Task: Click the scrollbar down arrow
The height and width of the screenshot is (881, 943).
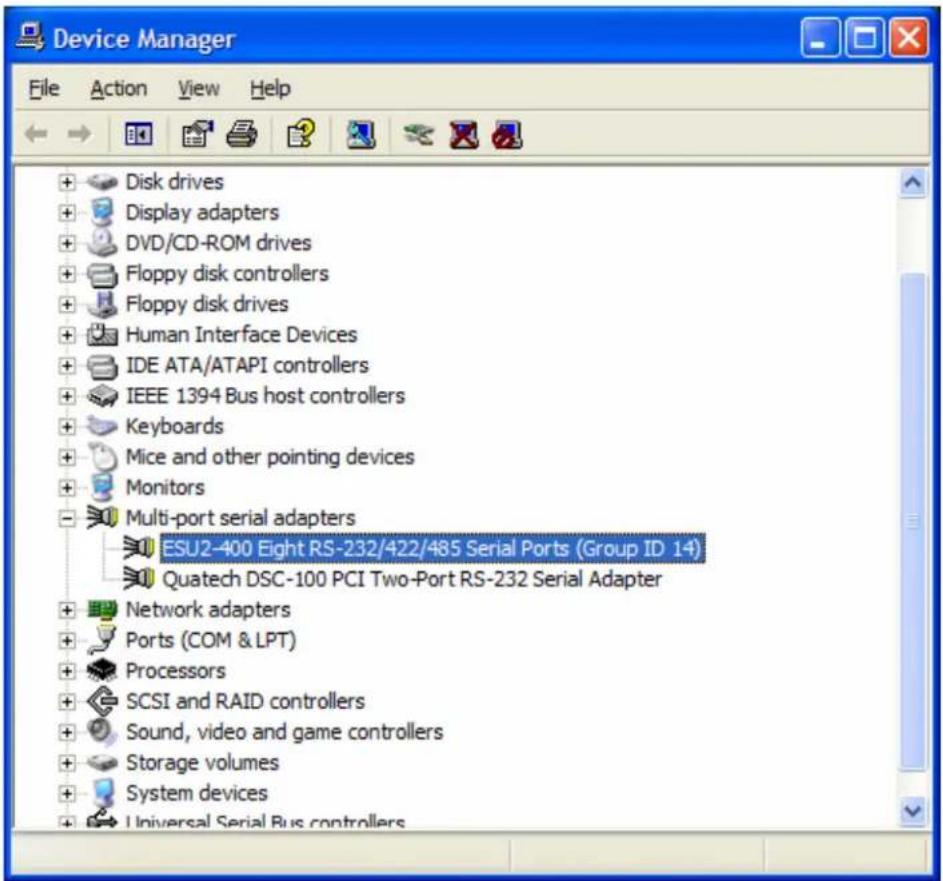Action: (912, 811)
